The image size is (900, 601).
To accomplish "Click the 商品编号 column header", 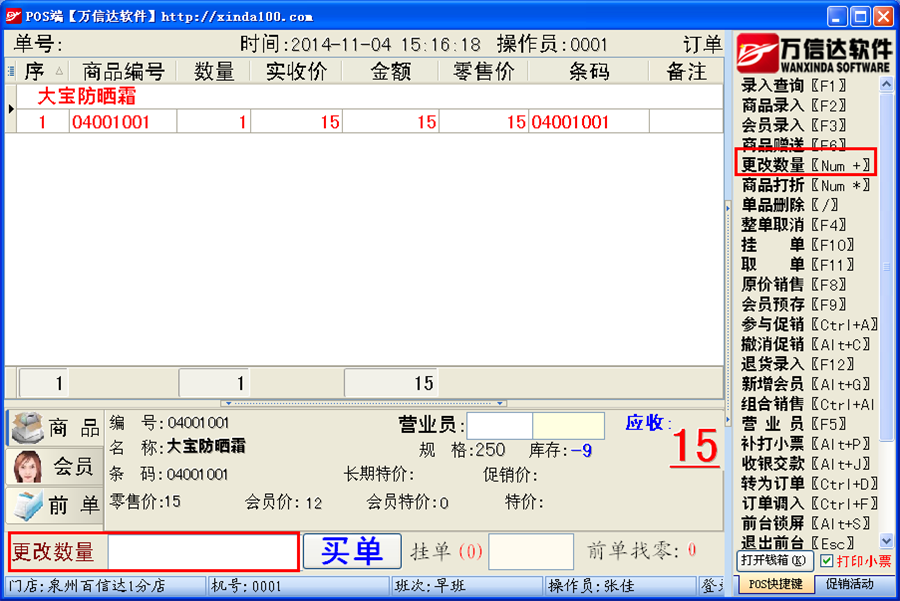I will [123, 72].
